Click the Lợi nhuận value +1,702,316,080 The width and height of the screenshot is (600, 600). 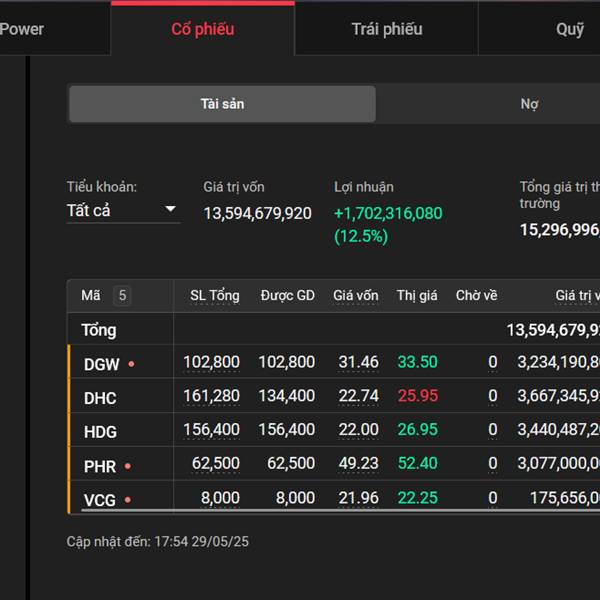[x=388, y=213]
